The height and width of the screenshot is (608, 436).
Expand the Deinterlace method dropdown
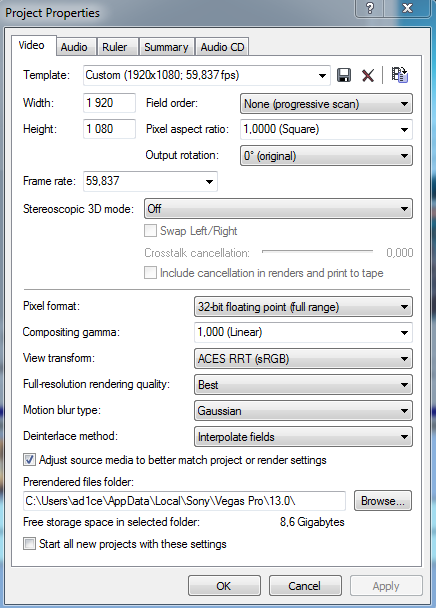click(x=303, y=437)
